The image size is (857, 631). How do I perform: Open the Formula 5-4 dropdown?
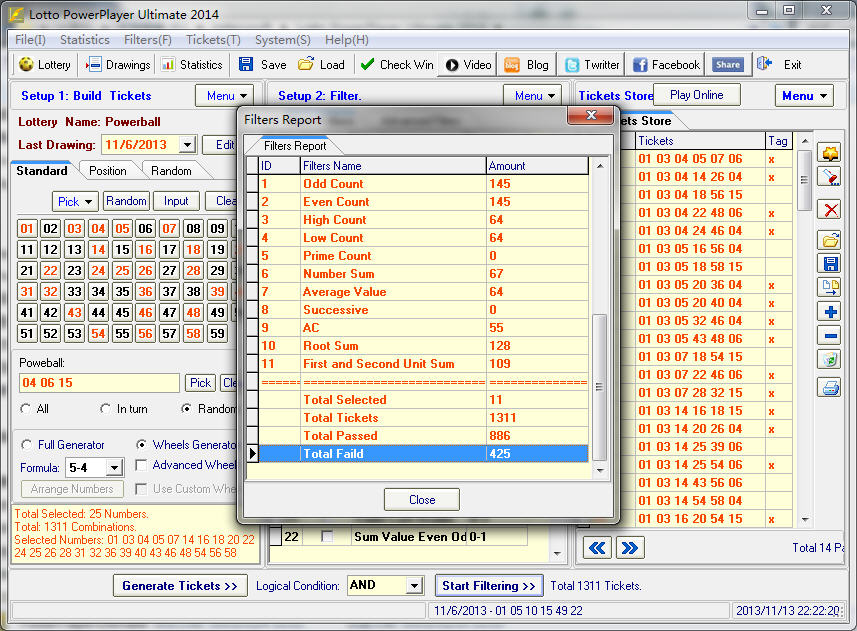114,468
